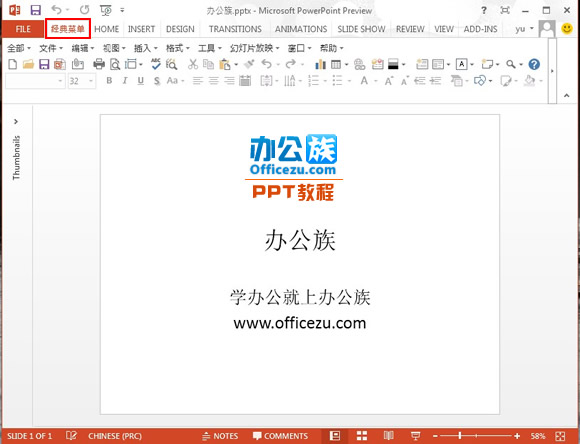Image resolution: width=580 pixels, height=444 pixels.
Task: Run the ABC spelling check
Action: [x=156, y=64]
